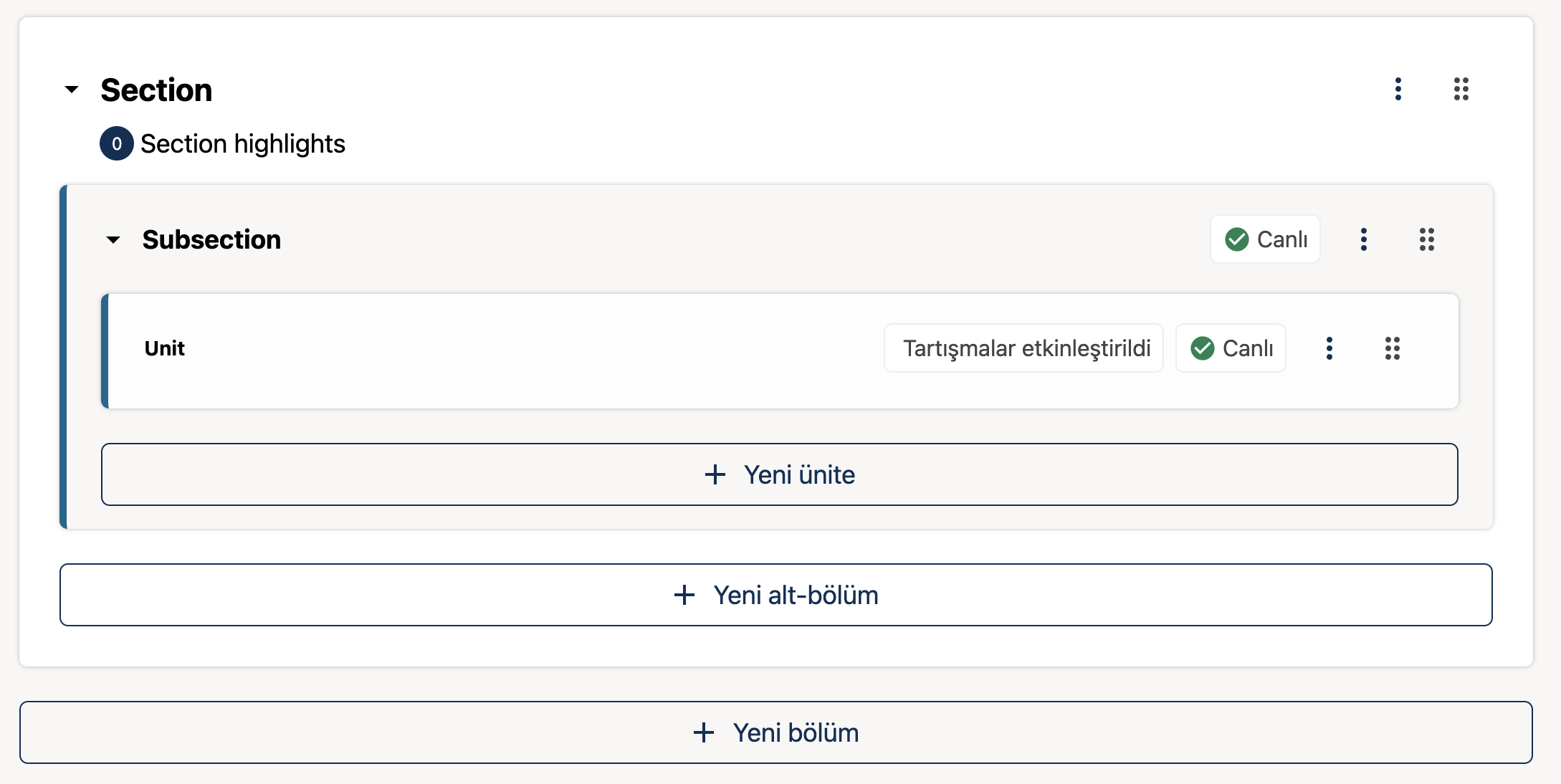This screenshot has width=1561, height=784.
Task: Click the Section title text
Action: click(x=156, y=90)
